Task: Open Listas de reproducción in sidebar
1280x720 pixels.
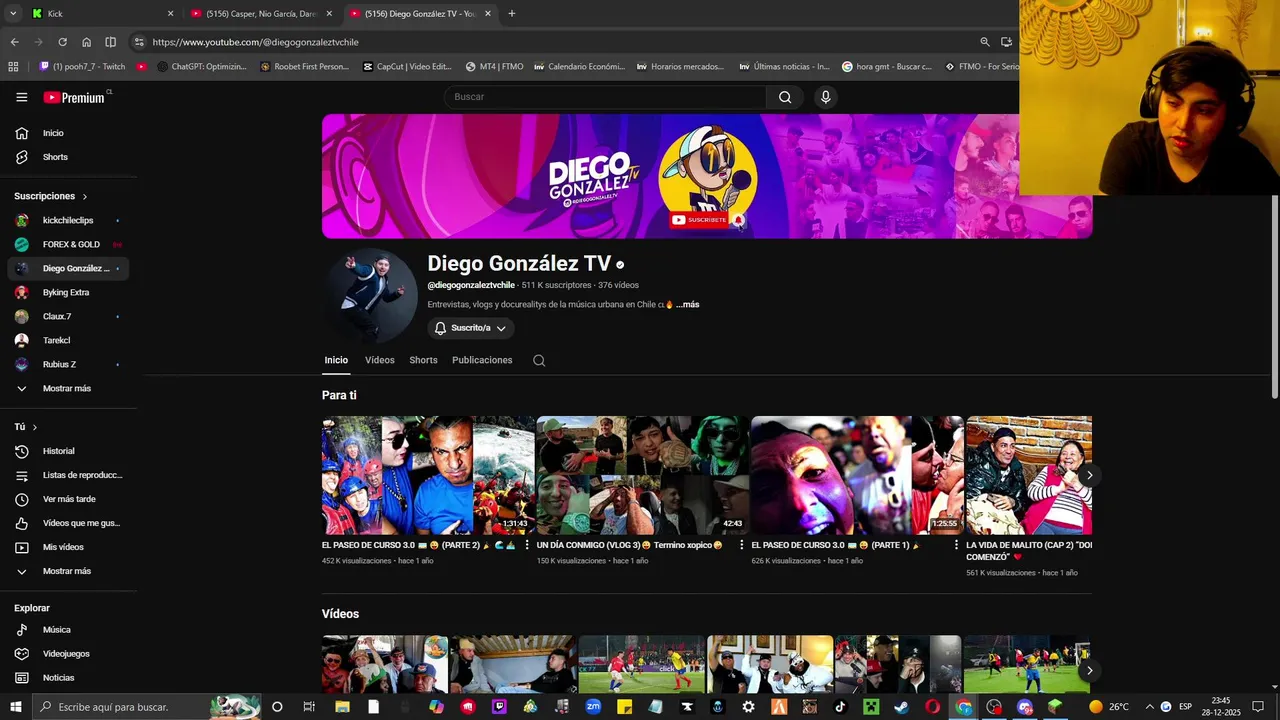Action: pyautogui.click(x=68, y=475)
